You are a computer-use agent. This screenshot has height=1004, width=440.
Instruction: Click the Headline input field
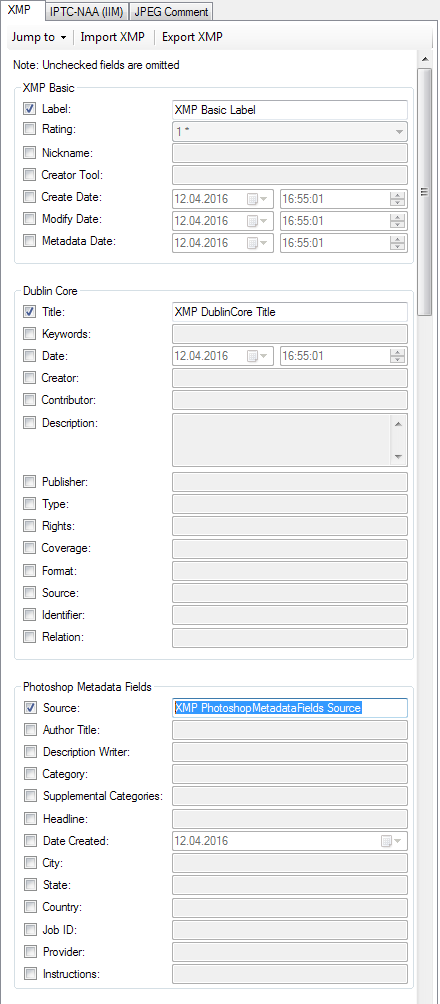[x=290, y=819]
